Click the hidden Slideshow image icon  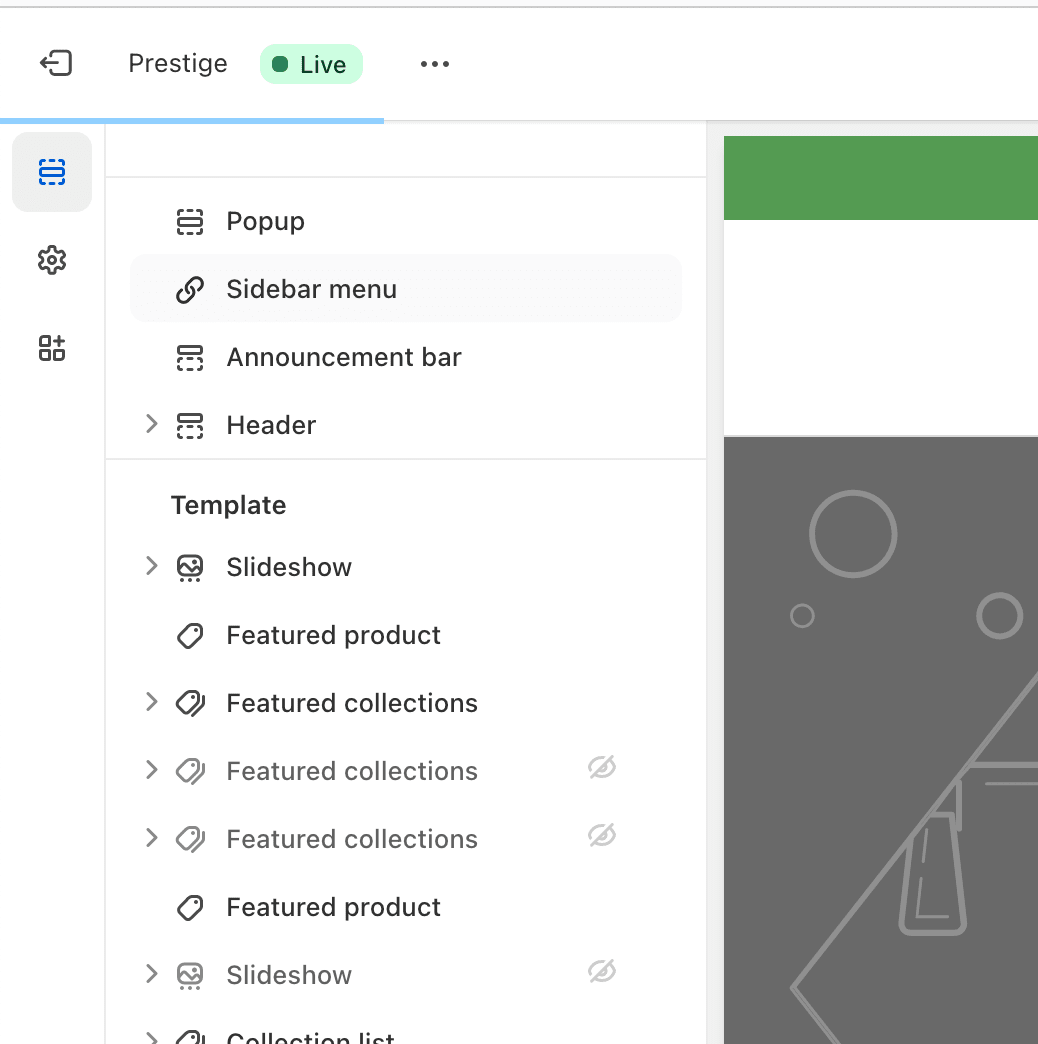click(190, 975)
